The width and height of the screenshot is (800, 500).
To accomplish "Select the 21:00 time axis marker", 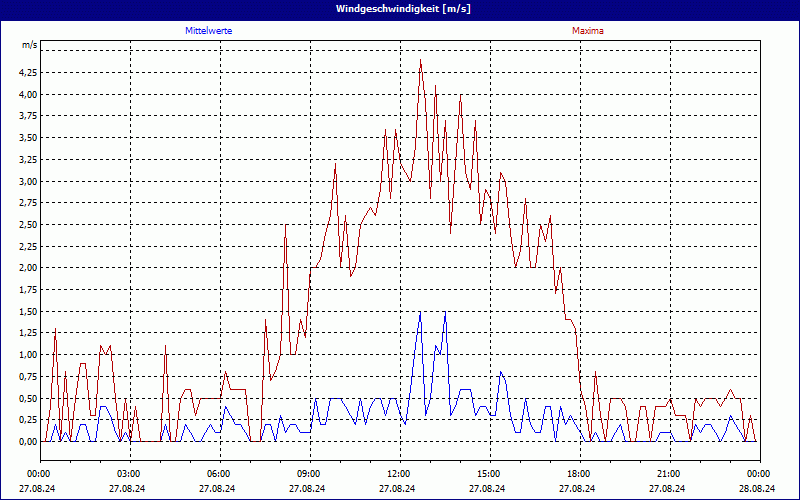I will pos(668,474).
